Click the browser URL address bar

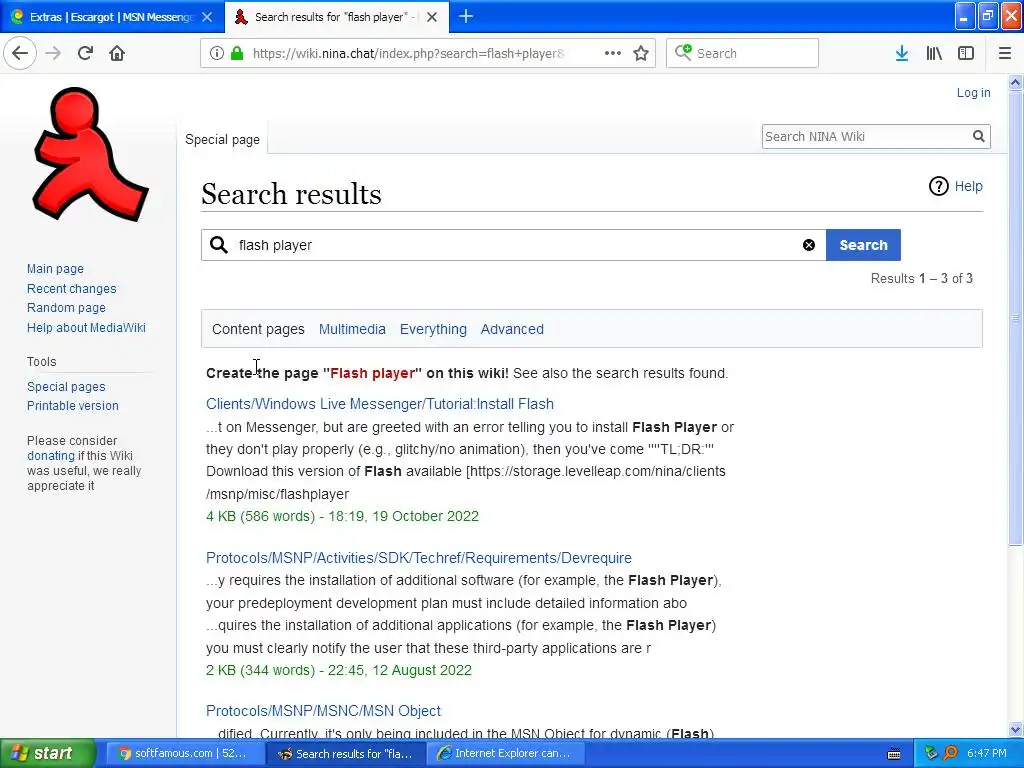point(408,53)
